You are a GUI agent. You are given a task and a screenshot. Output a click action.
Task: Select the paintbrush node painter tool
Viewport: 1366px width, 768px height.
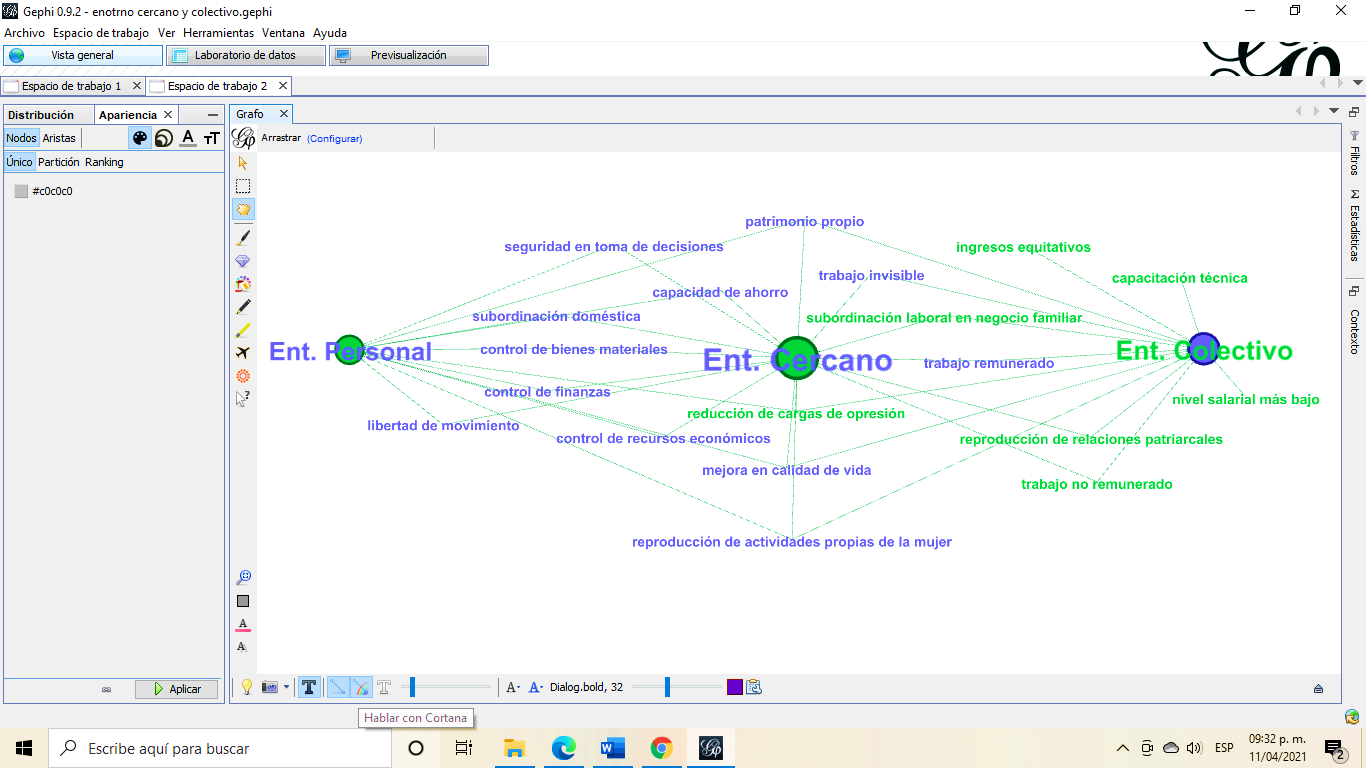tap(243, 238)
